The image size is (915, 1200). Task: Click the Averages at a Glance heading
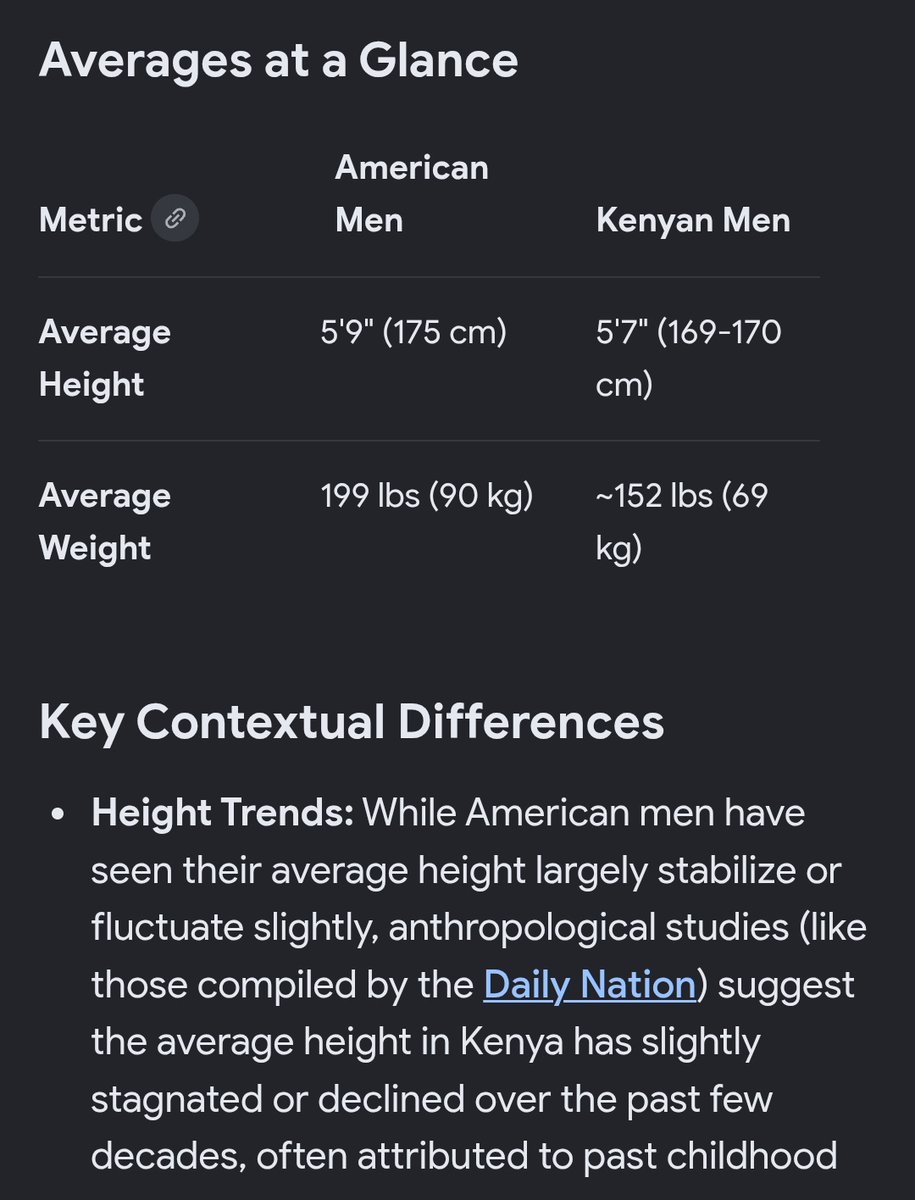[x=278, y=60]
